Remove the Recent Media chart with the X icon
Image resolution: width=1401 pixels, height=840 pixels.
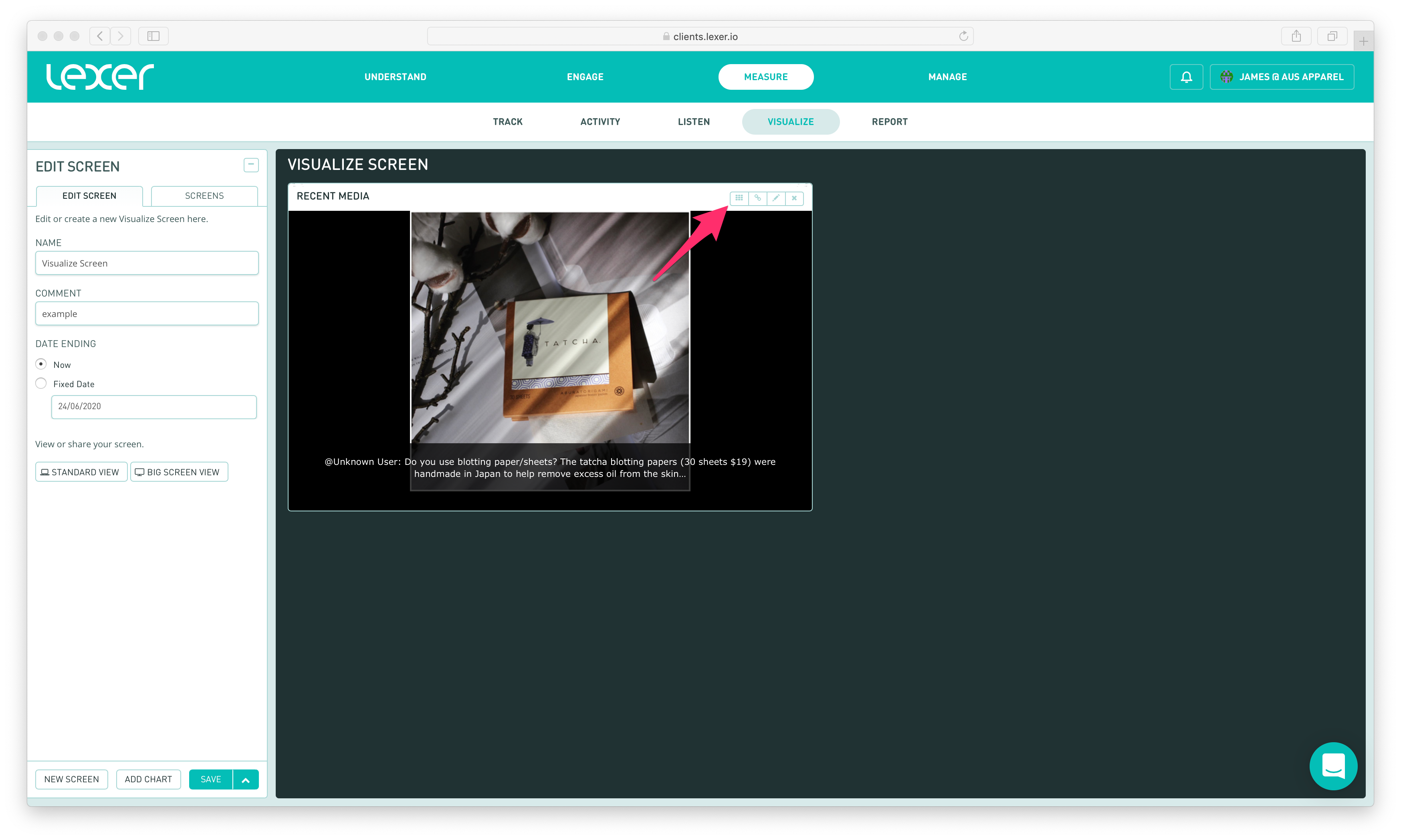point(794,198)
